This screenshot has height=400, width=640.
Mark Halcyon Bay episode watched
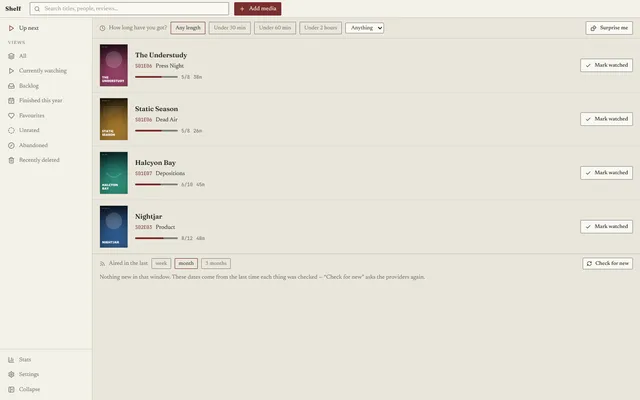point(607,173)
